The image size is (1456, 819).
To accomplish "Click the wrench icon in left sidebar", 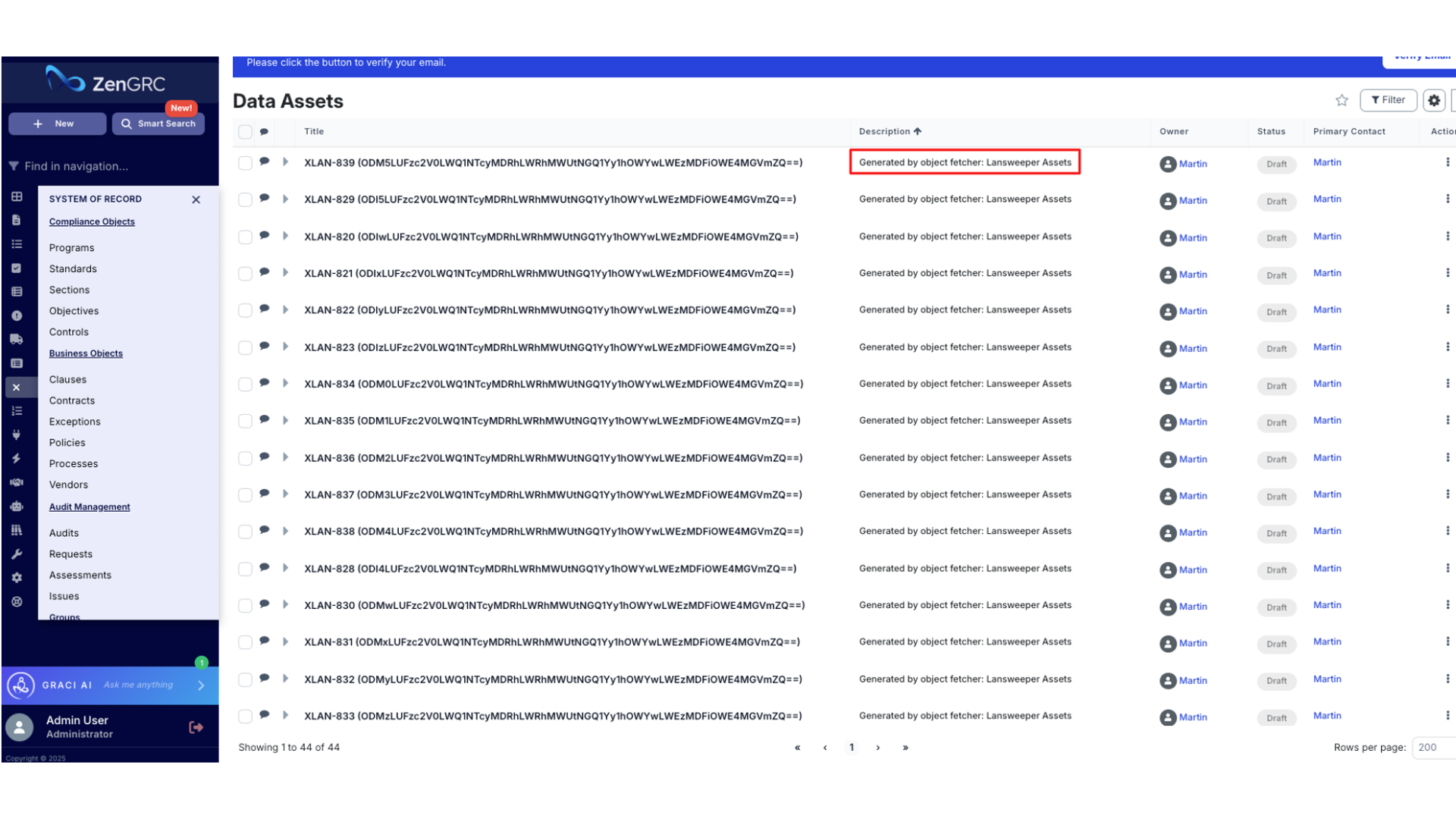I will (x=17, y=554).
